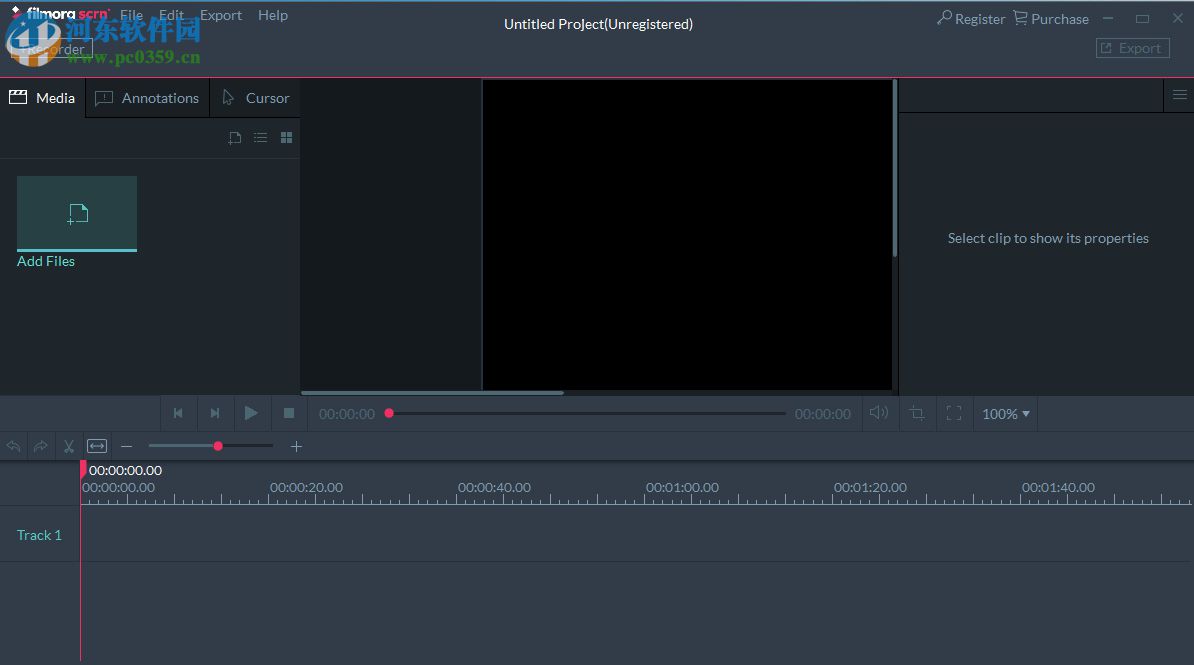Click the preview panel horizontal scrollbar
Viewport: 1194px width, 665px height.
pyautogui.click(x=433, y=393)
